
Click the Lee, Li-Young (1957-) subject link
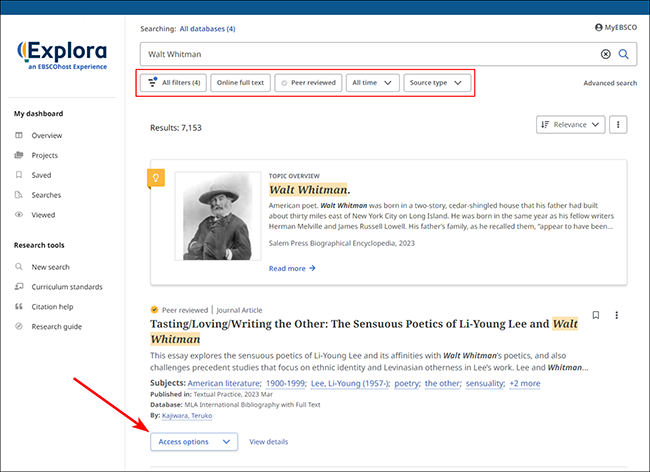(350, 384)
